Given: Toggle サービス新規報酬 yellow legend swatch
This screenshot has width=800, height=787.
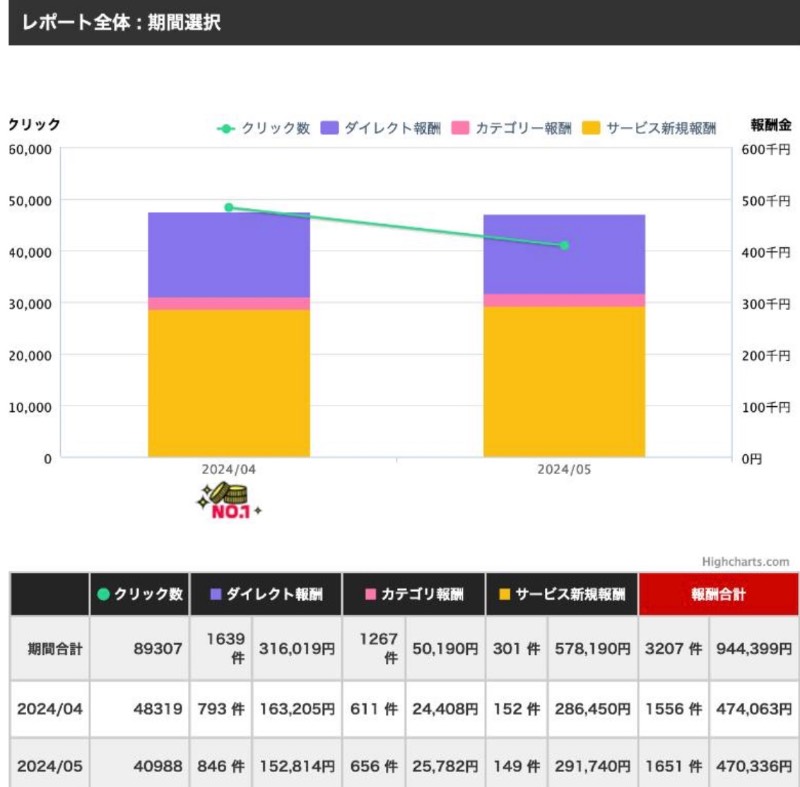Looking at the screenshot, I should coord(591,128).
